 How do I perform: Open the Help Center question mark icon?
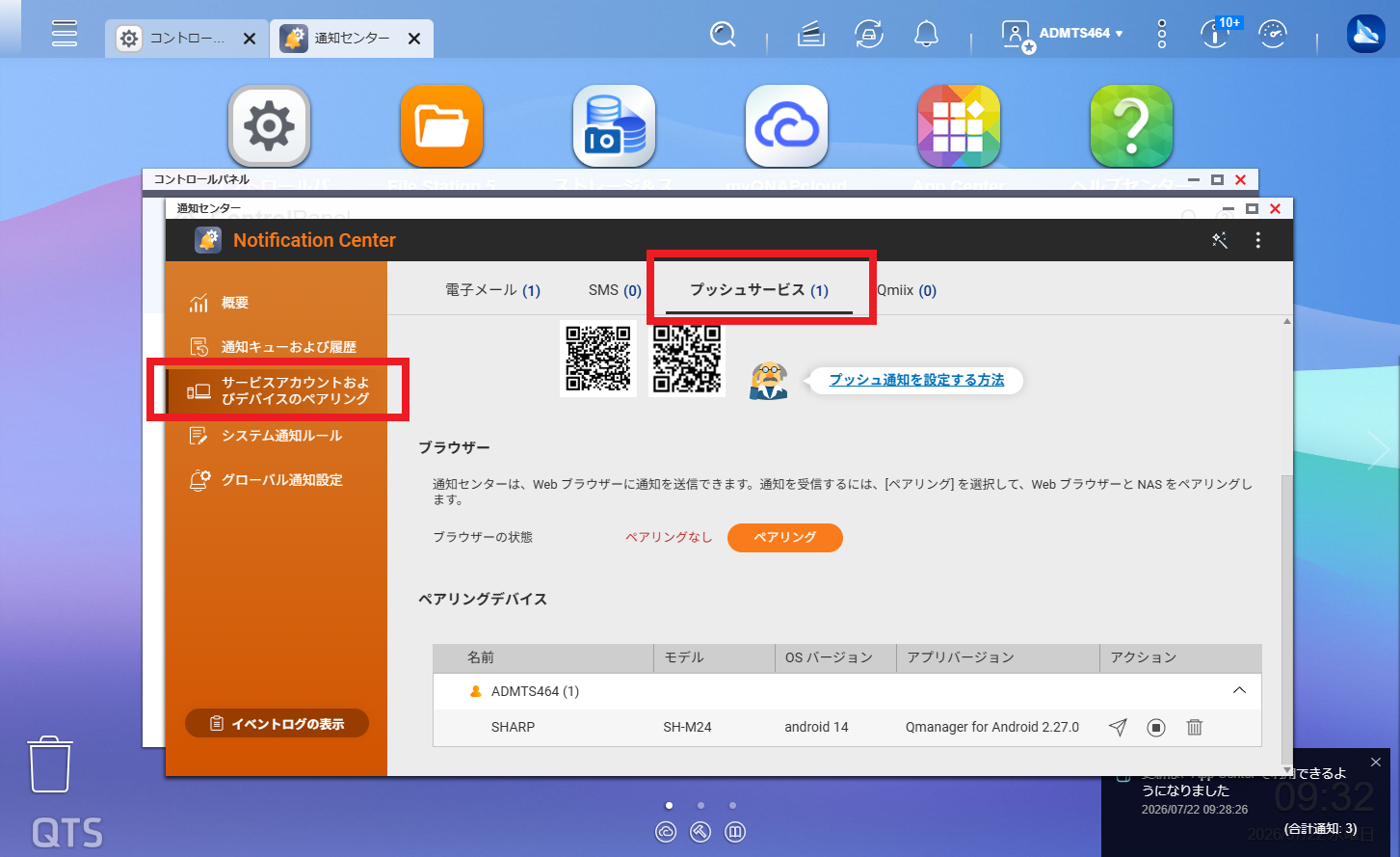[x=1131, y=126]
